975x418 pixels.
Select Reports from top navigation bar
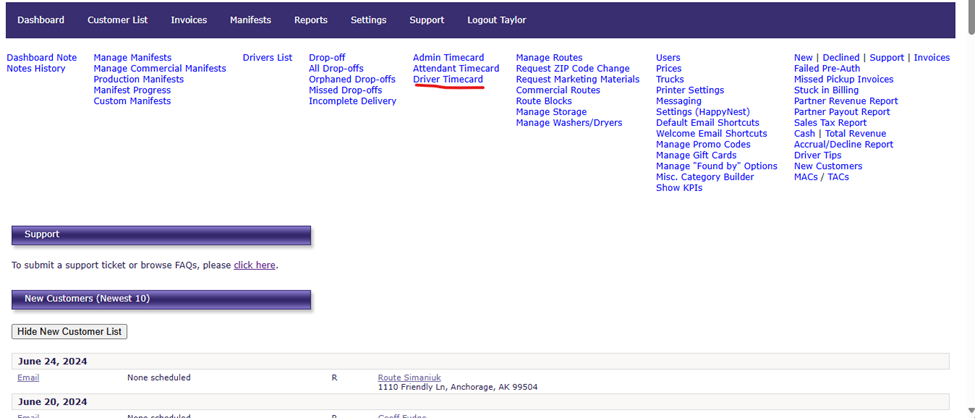point(310,20)
